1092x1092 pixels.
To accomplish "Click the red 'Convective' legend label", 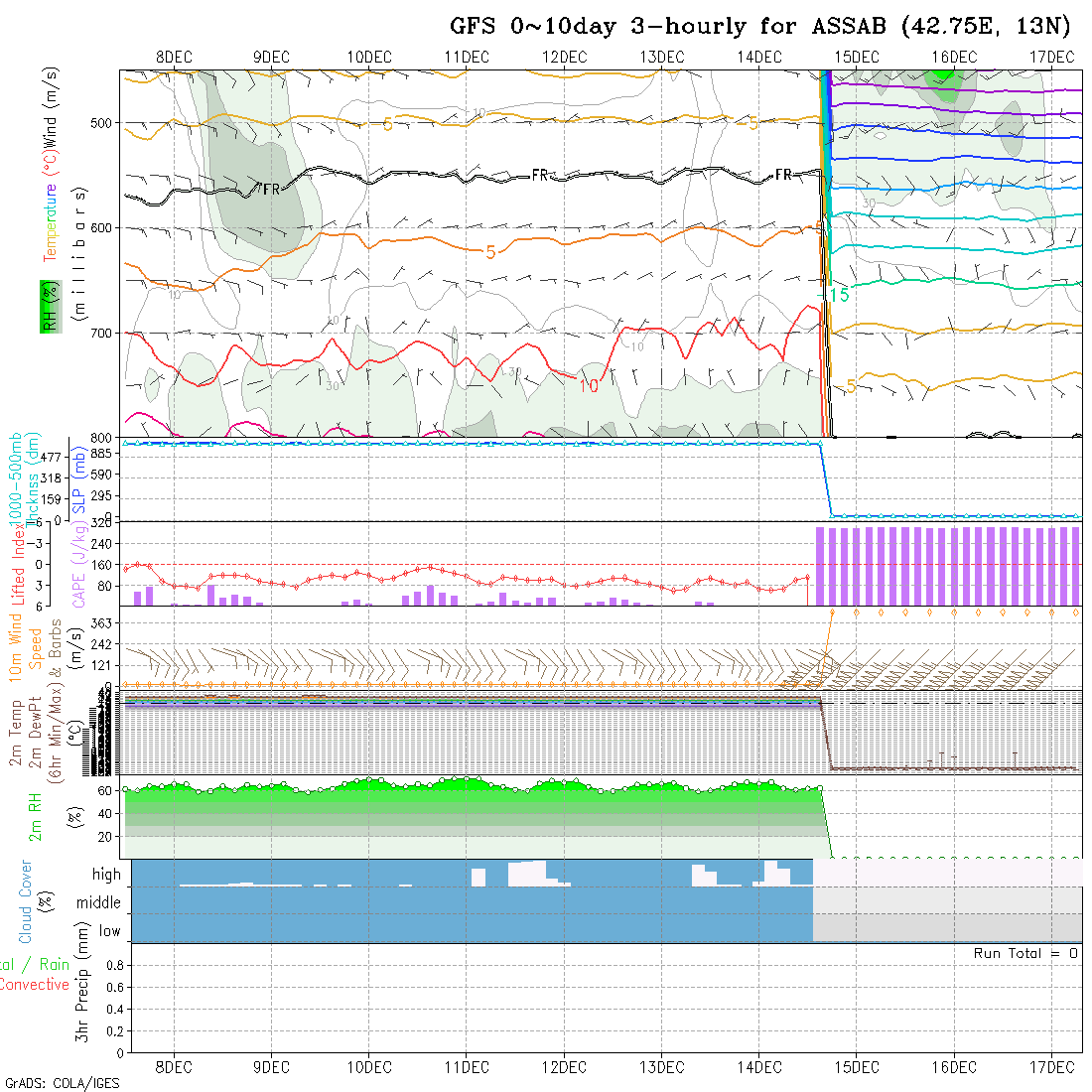I will tap(34, 984).
